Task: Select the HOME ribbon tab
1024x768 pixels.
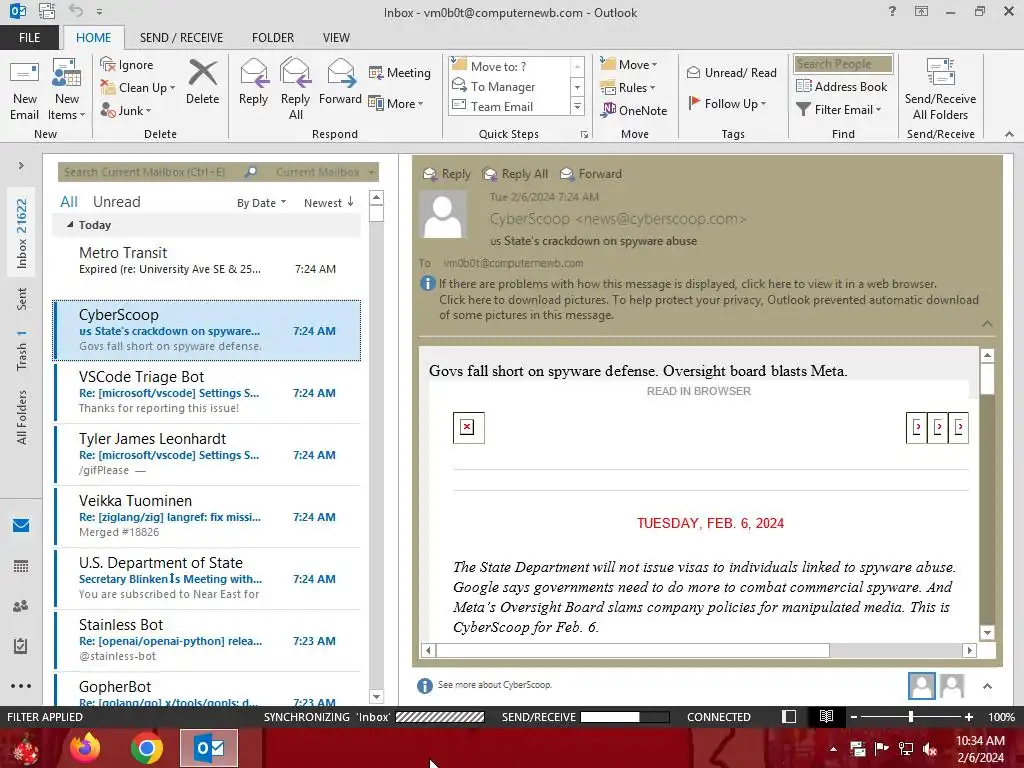Action: 93,37
